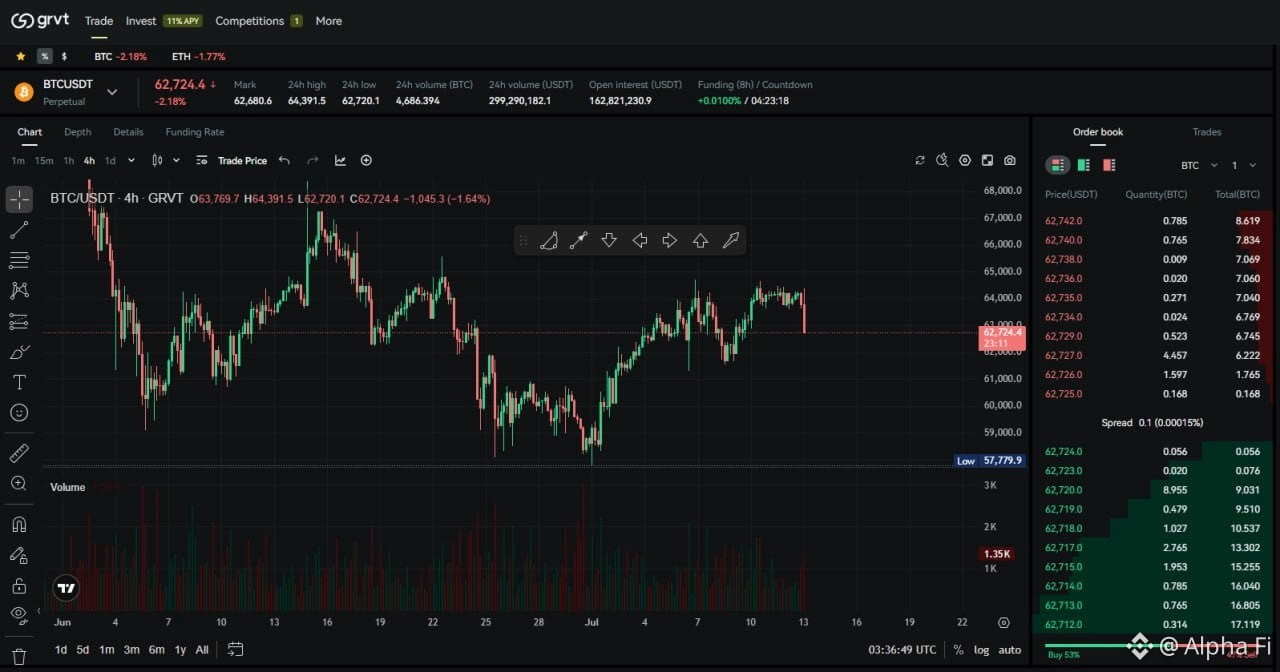The image size is (1280, 672).
Task: Set chart range to 1y
Action: coord(180,650)
